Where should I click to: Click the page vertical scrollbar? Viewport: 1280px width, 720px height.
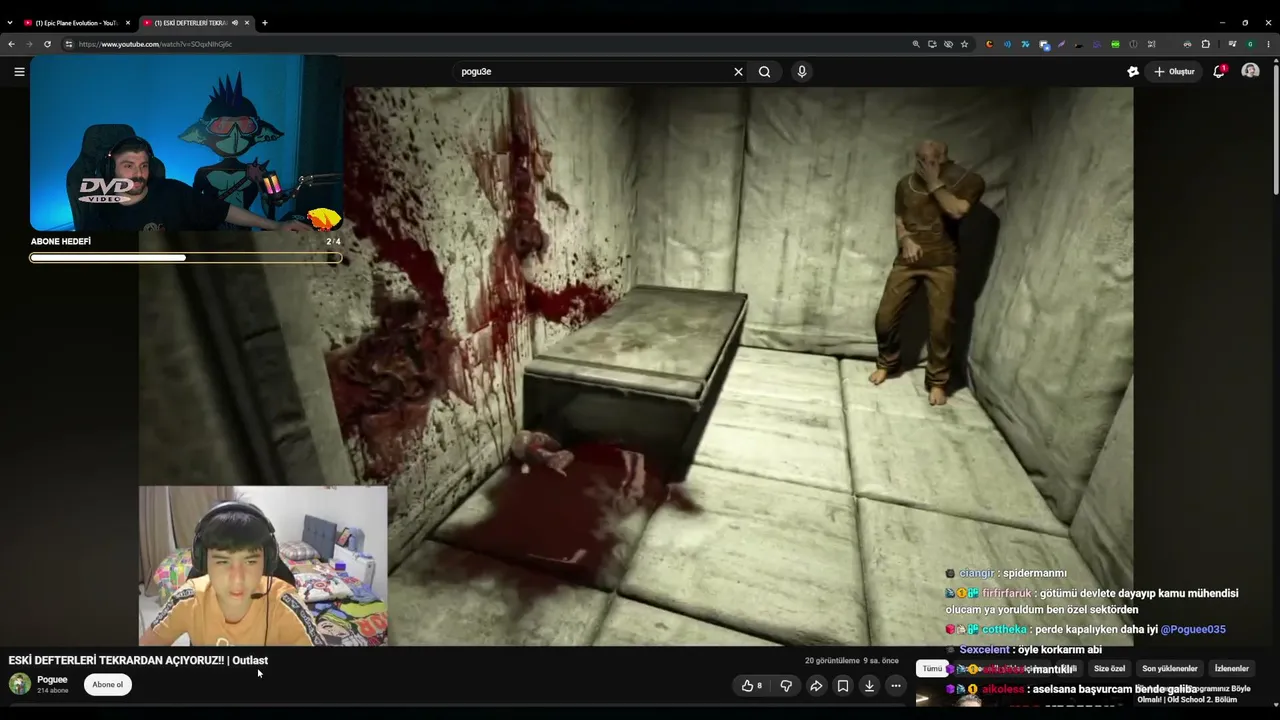(x=1276, y=130)
